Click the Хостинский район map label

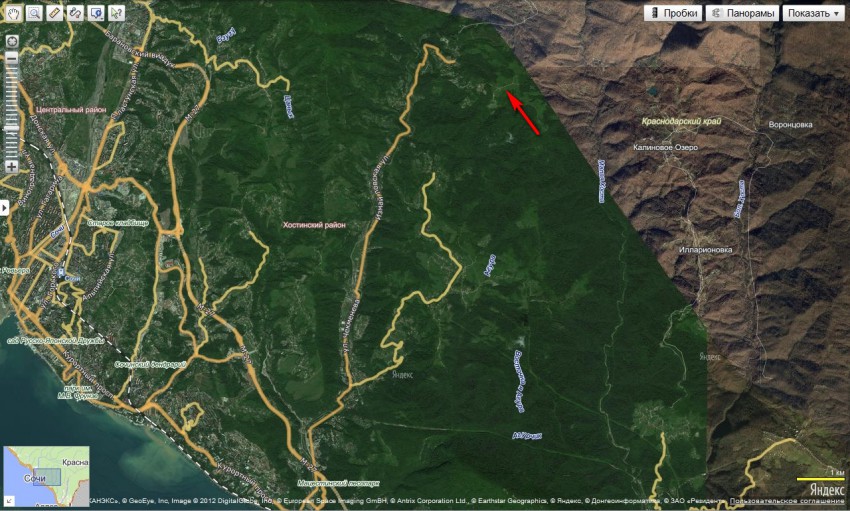(314, 225)
